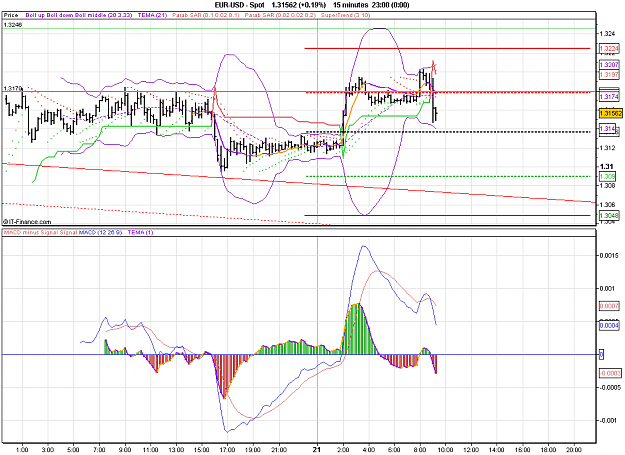Click the 17:00 time axis label
Screen dimensions: 625x455
pos(227,450)
